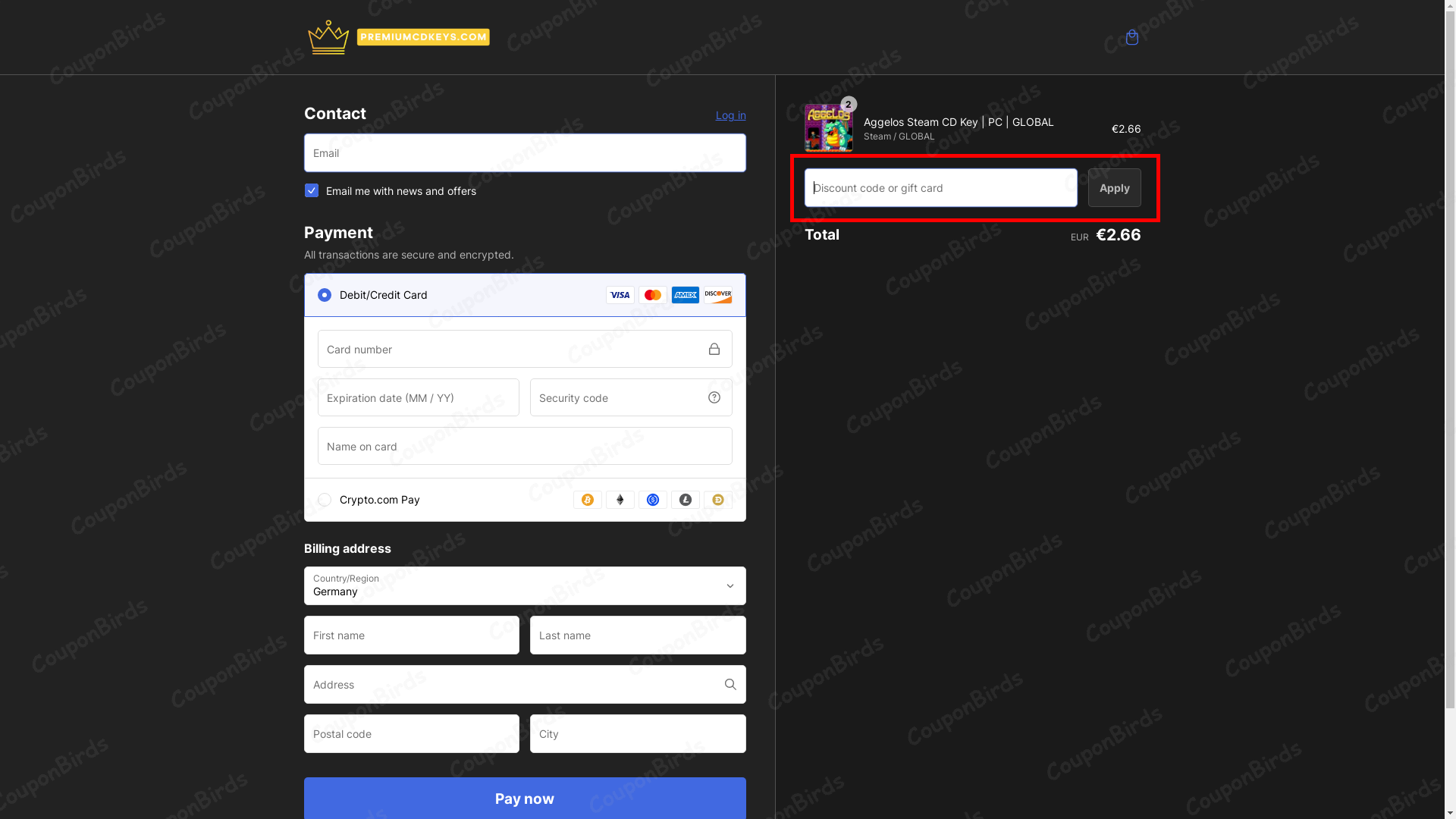Click the Log in link

point(730,115)
